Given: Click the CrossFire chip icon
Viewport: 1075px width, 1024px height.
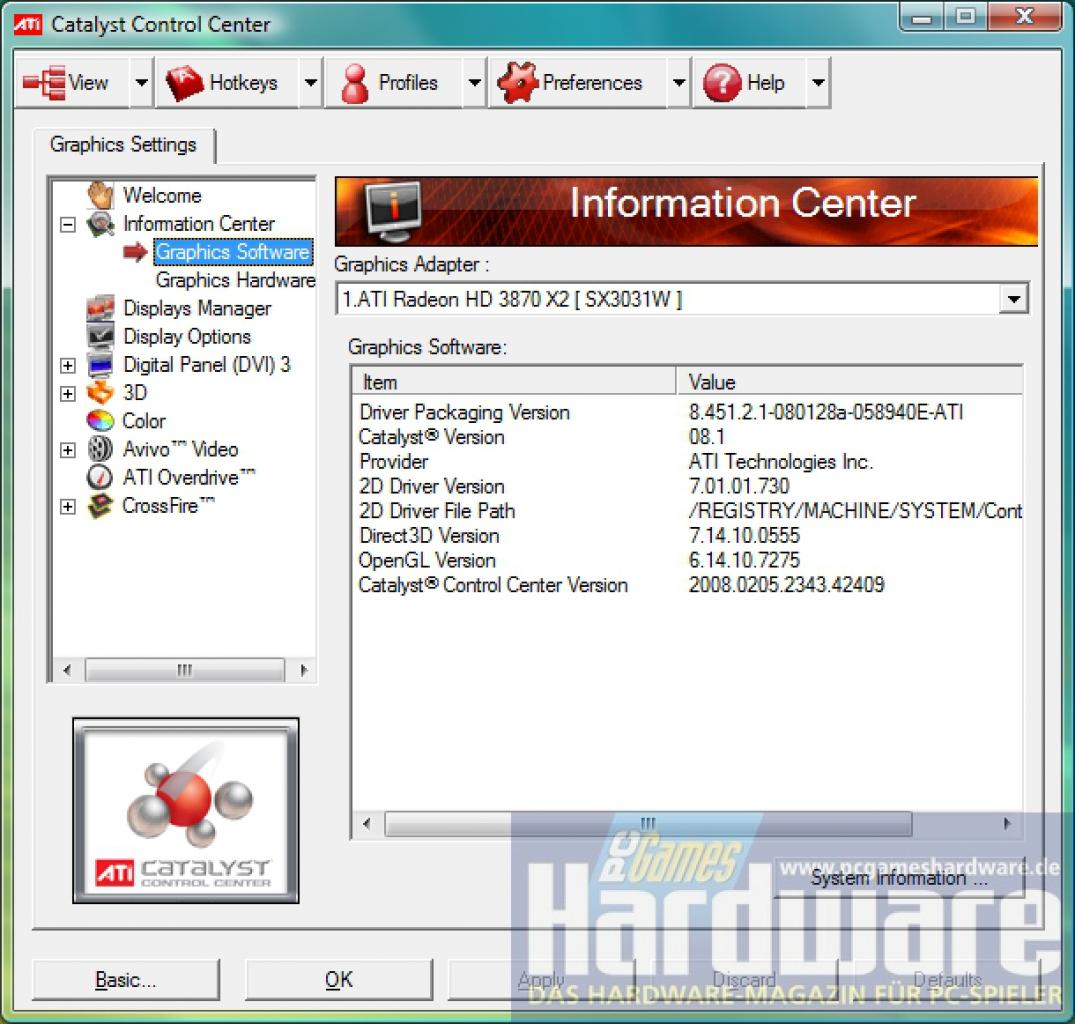Looking at the screenshot, I should [x=100, y=506].
